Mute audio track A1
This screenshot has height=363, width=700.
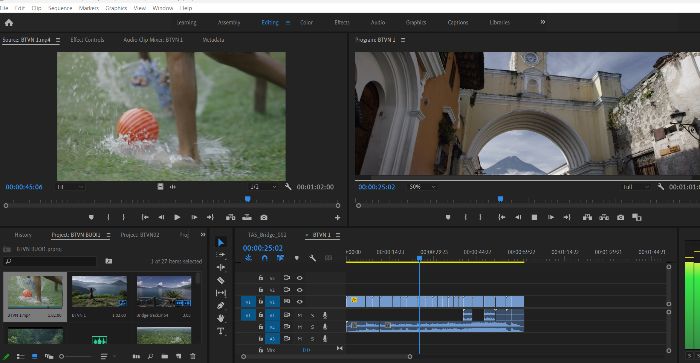tap(300, 315)
